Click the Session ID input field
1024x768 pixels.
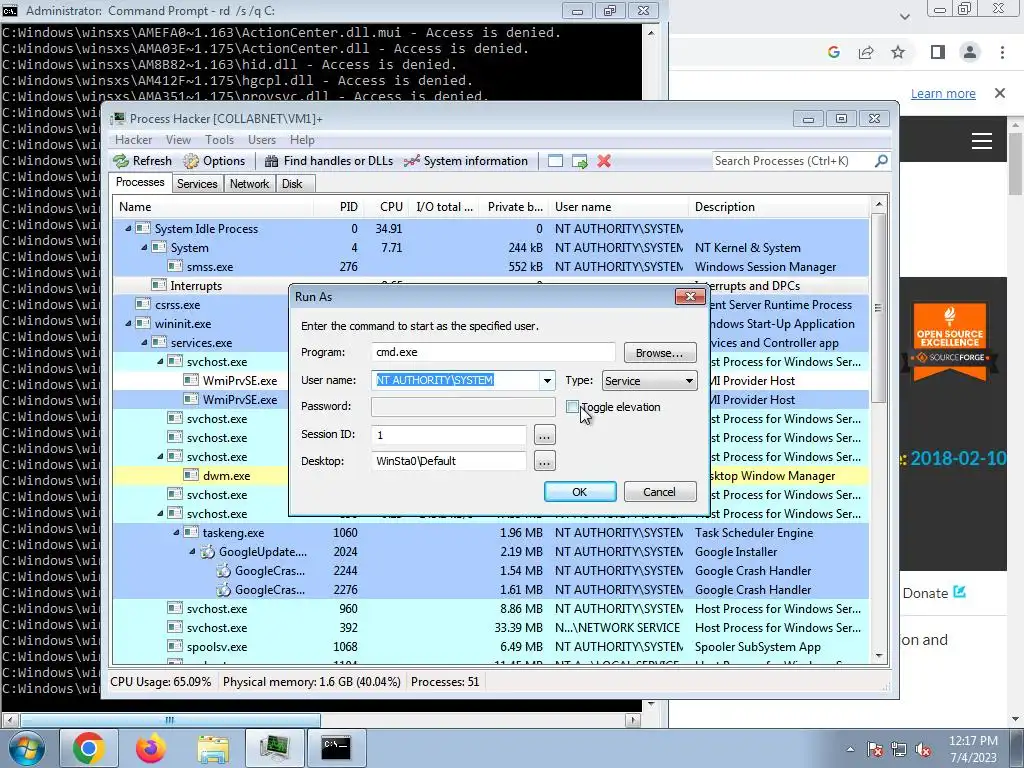pyautogui.click(x=449, y=434)
